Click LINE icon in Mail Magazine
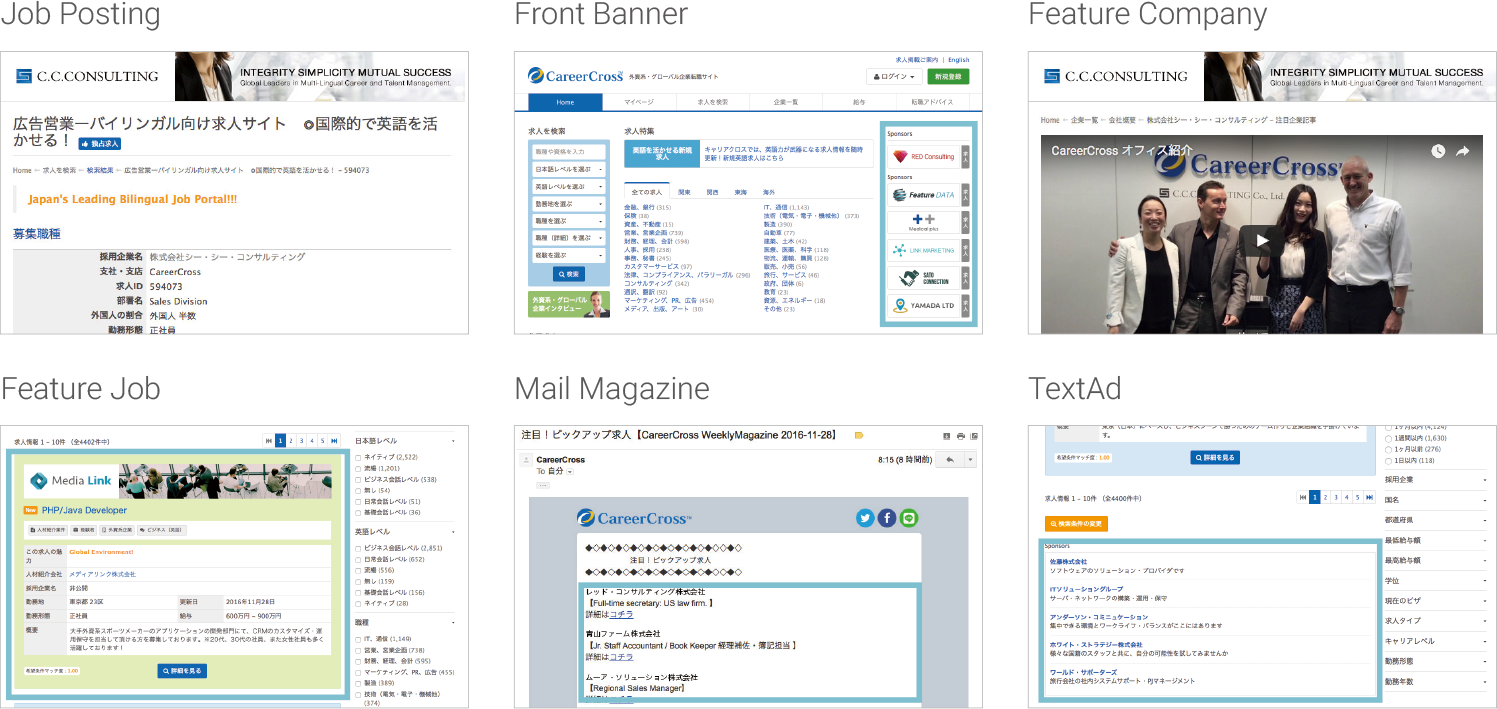 click(908, 518)
